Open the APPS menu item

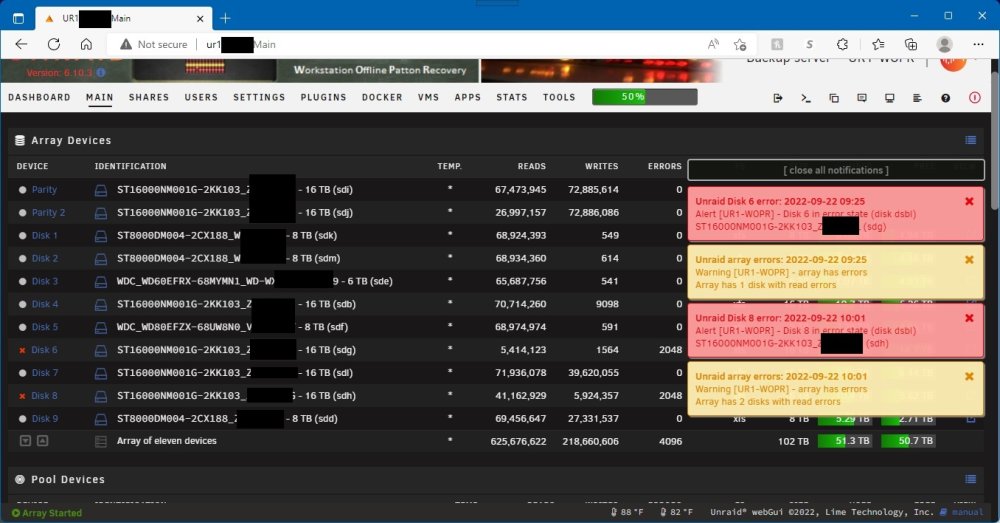click(x=467, y=97)
